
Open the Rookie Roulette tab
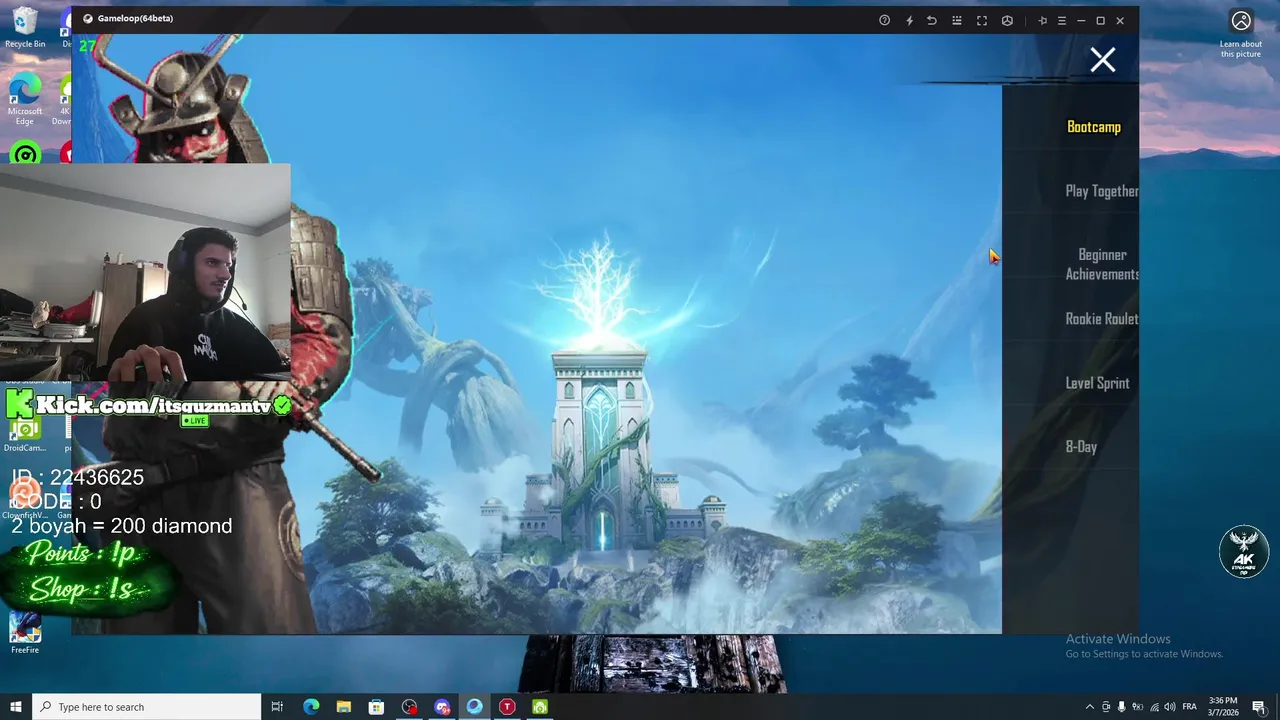(x=1102, y=319)
